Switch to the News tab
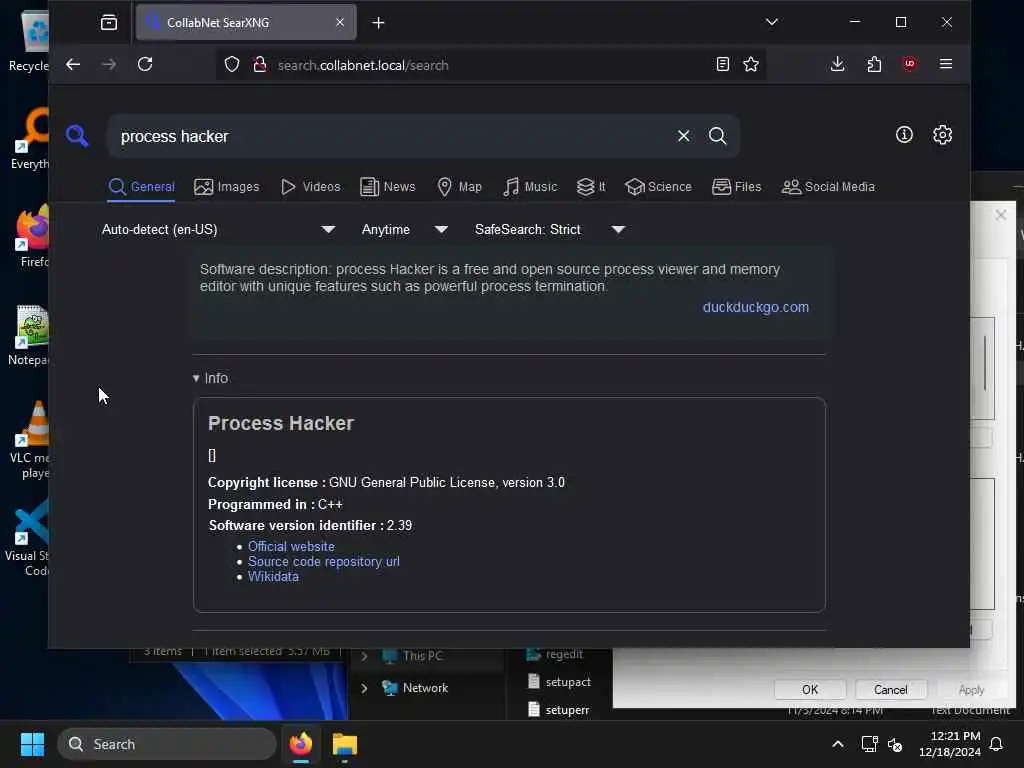Screen dimensions: 1024x768 [x=388, y=187]
